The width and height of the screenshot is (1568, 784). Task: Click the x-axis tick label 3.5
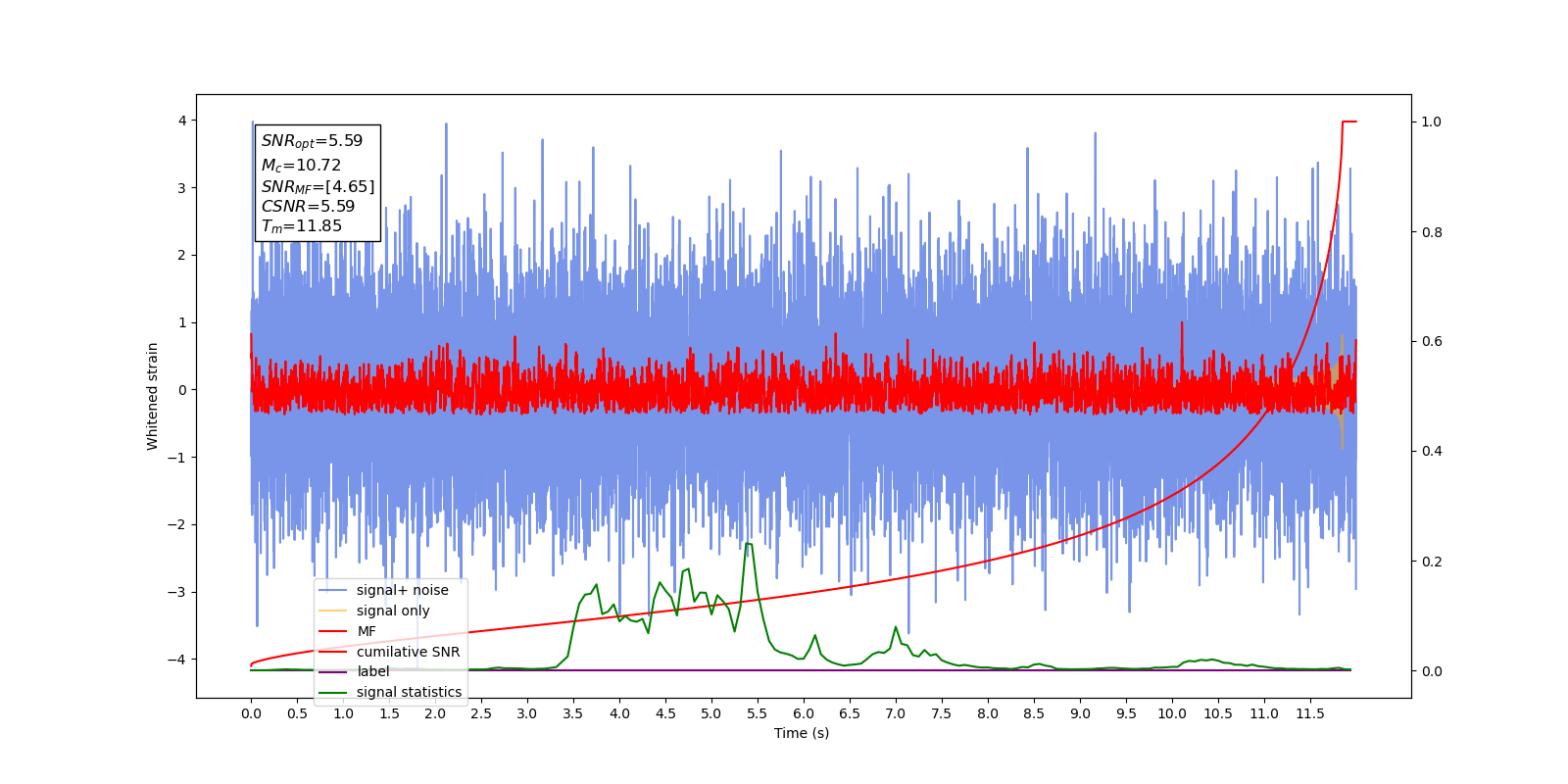[573, 713]
